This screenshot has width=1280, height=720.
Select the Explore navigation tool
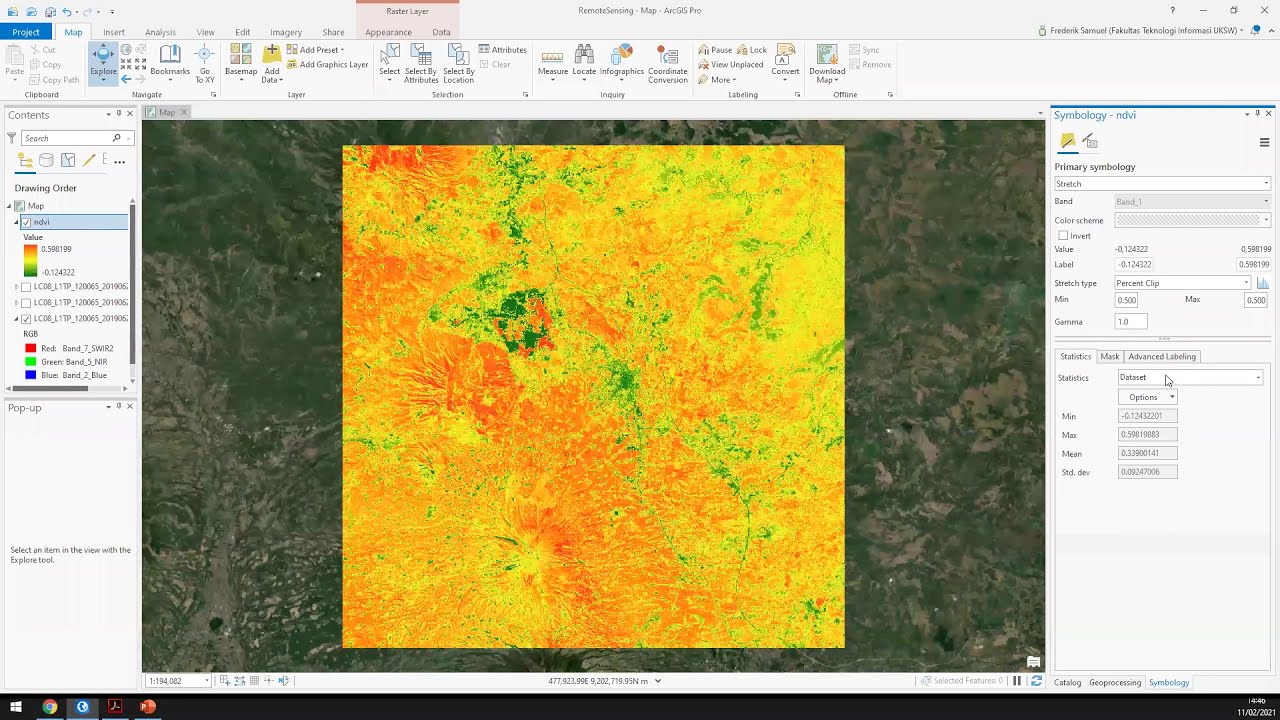pyautogui.click(x=103, y=62)
